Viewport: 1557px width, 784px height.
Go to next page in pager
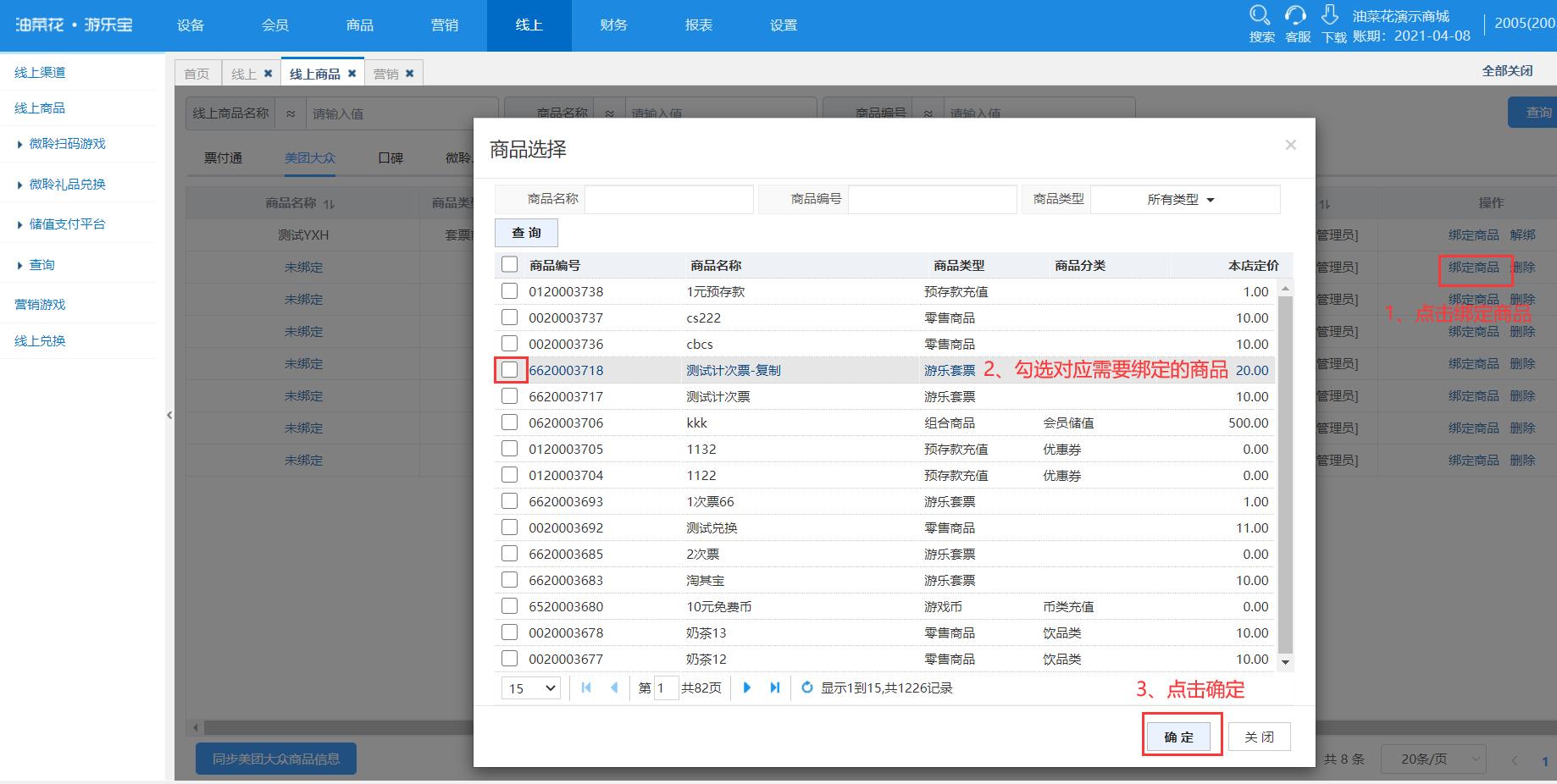click(x=746, y=687)
